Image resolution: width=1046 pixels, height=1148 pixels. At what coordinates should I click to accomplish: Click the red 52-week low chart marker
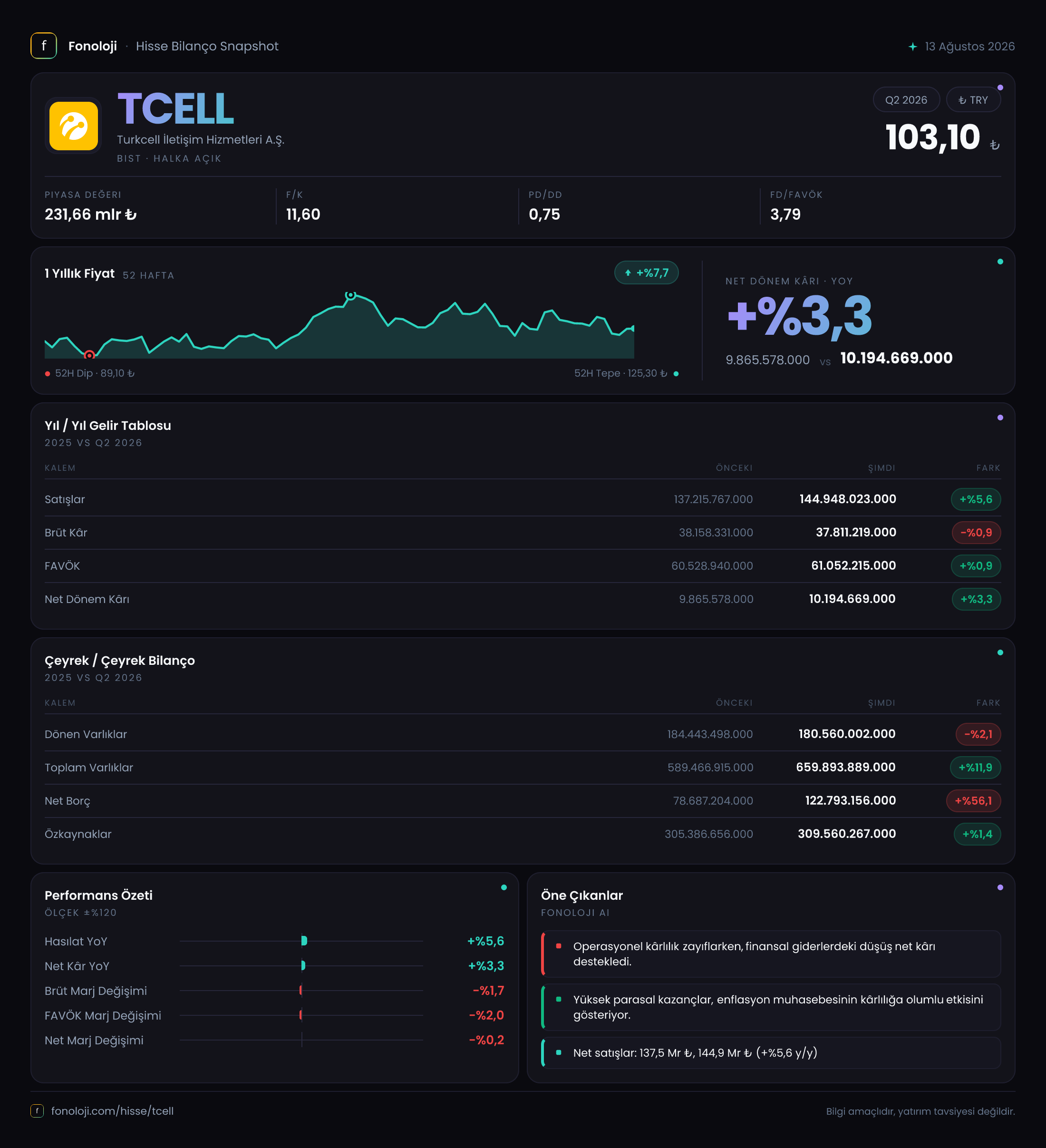(89, 355)
